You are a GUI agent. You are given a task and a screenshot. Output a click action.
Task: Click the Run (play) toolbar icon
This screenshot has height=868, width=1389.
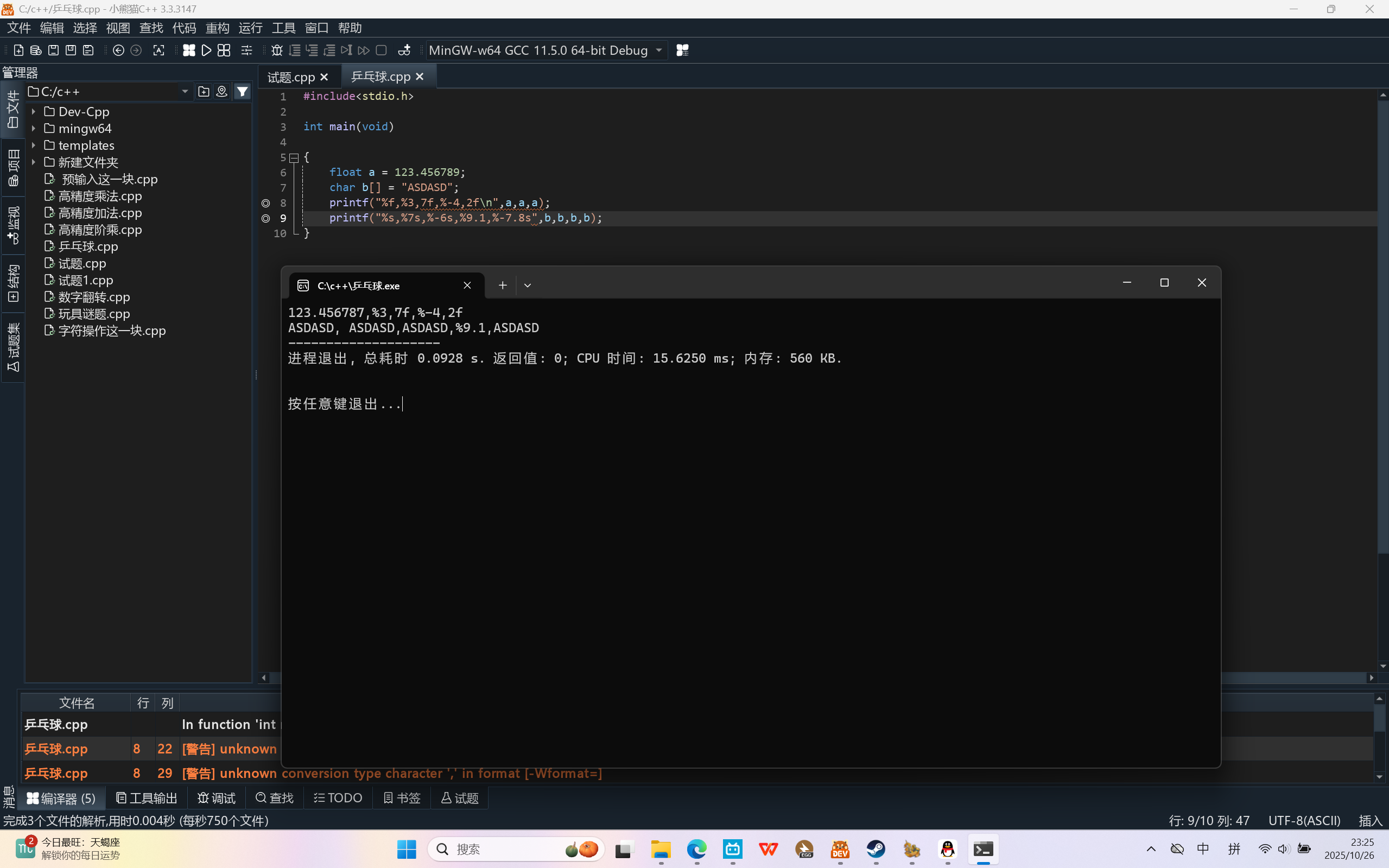pos(206,50)
